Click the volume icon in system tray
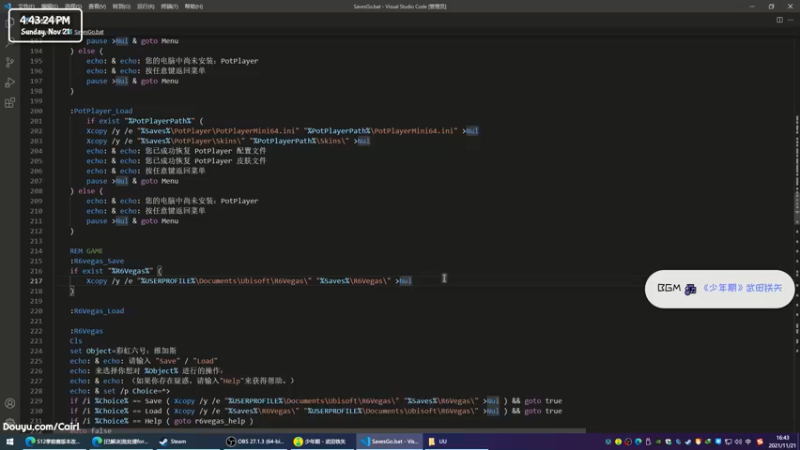Image resolution: width=800 pixels, height=450 pixels. point(738,442)
